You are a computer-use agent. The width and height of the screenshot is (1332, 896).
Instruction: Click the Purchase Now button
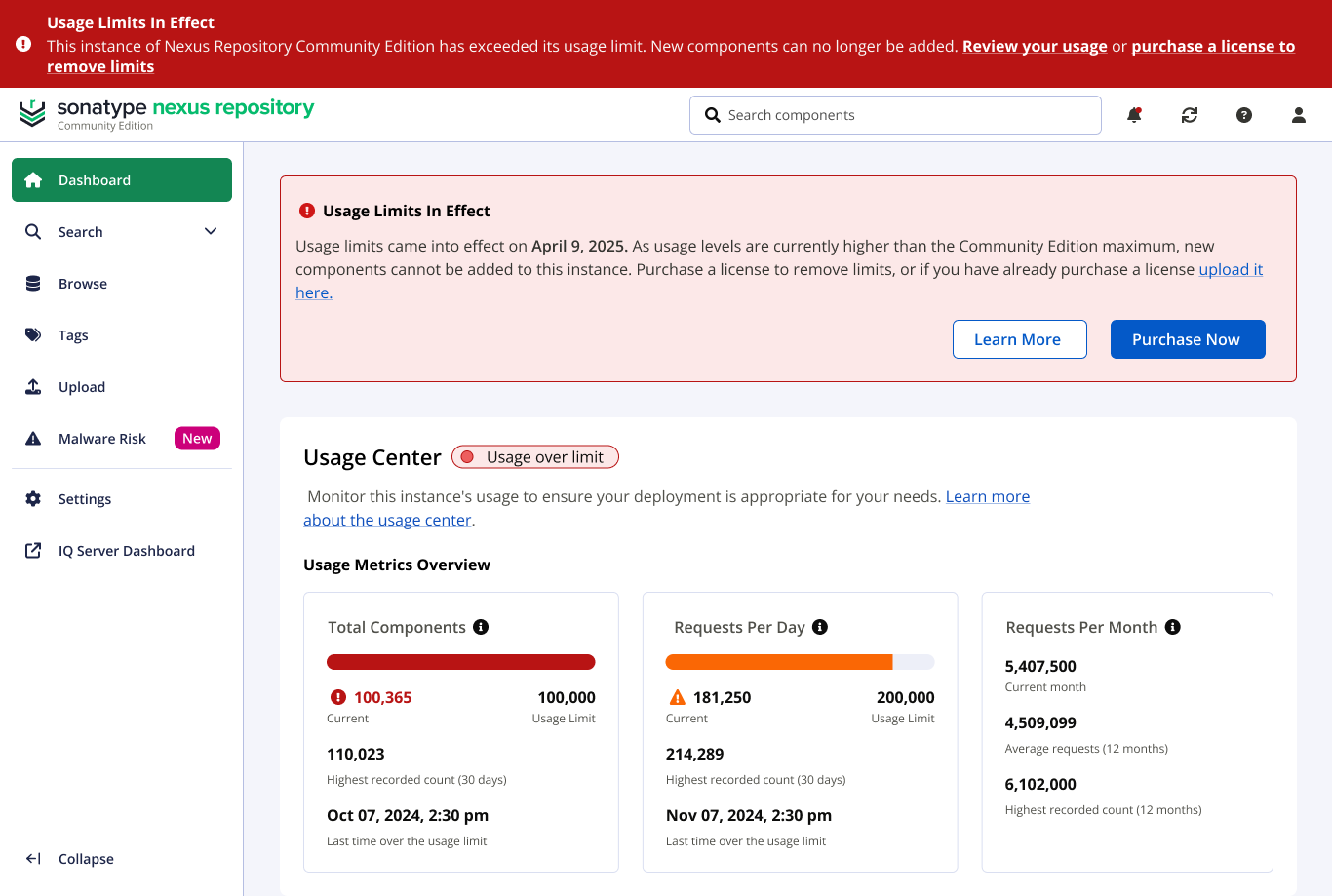pyautogui.click(x=1188, y=339)
